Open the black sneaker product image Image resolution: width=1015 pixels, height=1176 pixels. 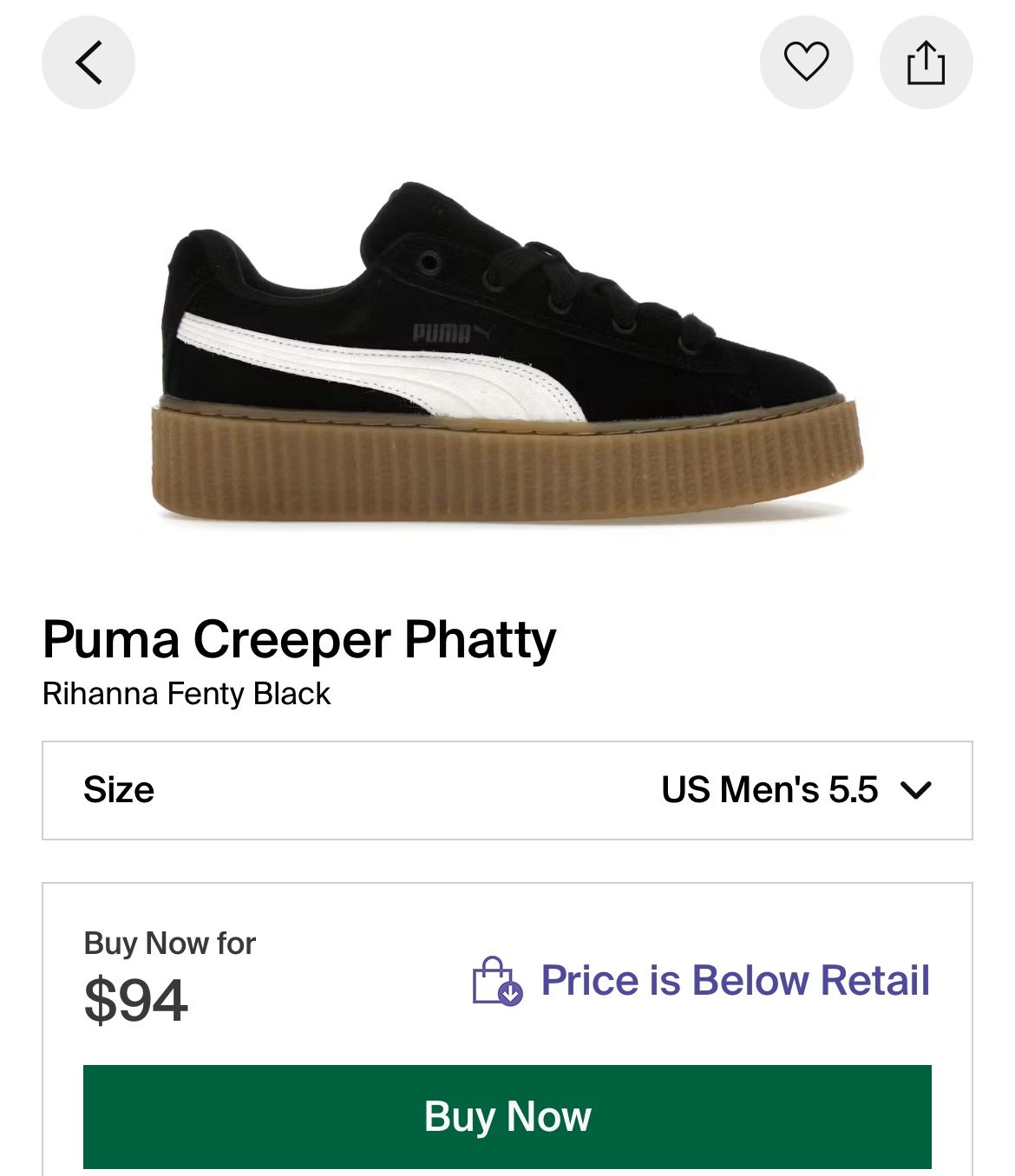click(x=507, y=356)
